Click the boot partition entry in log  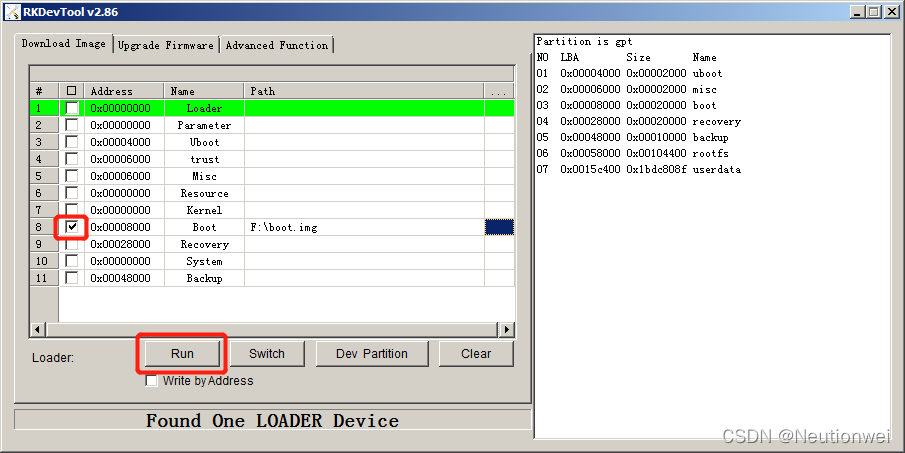tap(626, 106)
